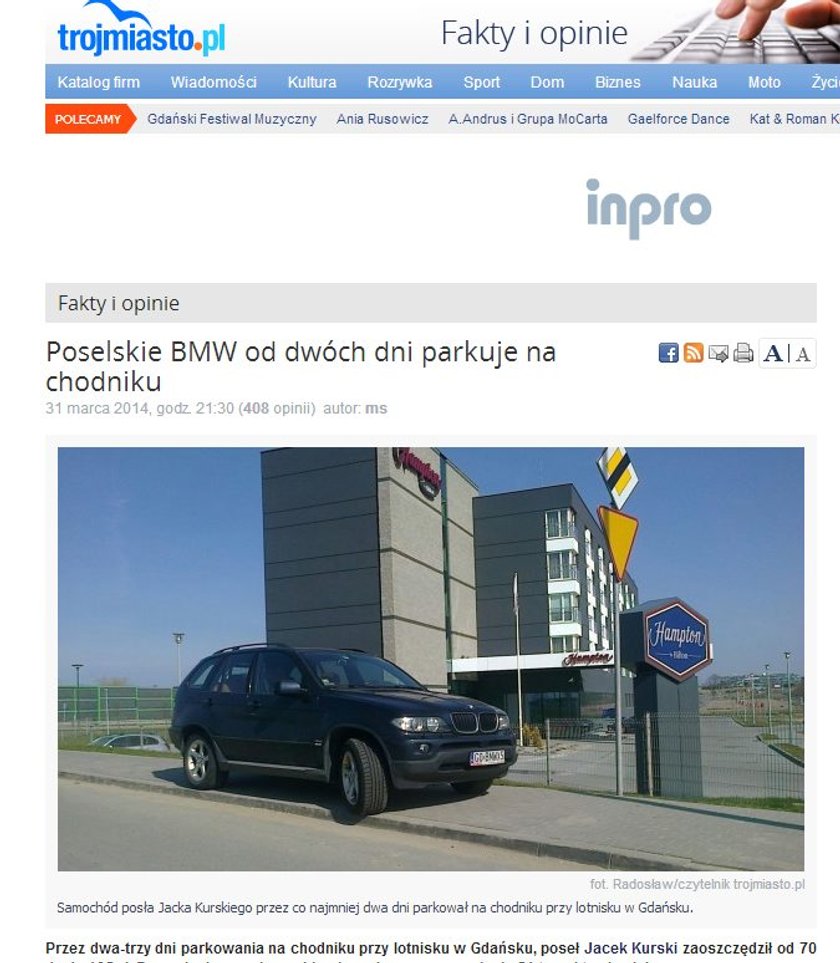Image resolution: width=840 pixels, height=963 pixels.
Task: Open the RSS feed icon
Action: point(693,353)
